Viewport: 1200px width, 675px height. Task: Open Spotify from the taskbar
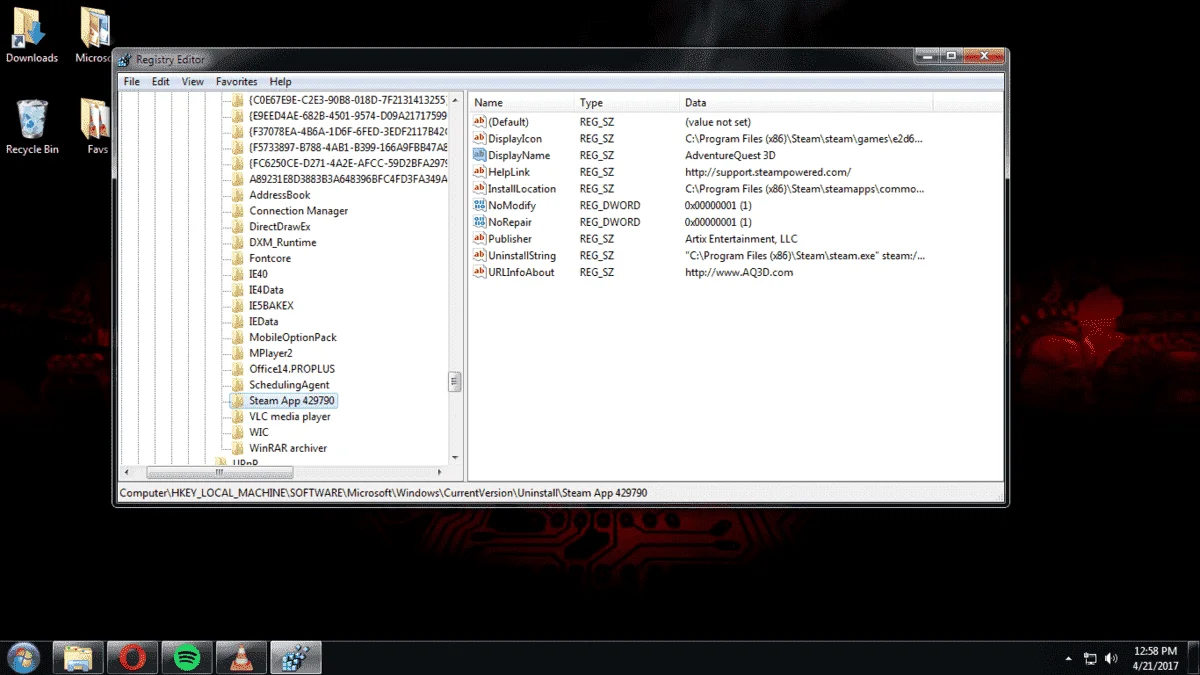[187, 657]
